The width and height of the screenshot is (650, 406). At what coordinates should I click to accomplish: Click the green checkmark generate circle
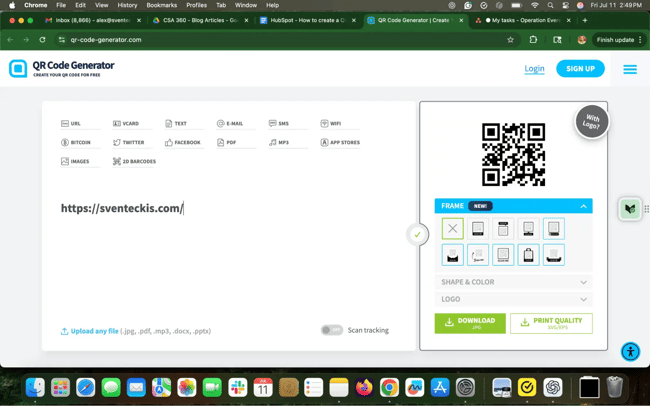coord(417,235)
